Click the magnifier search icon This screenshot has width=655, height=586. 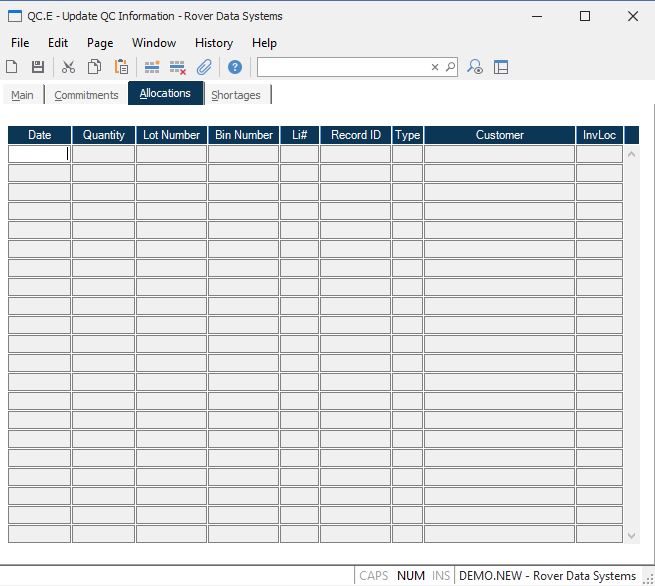450,67
